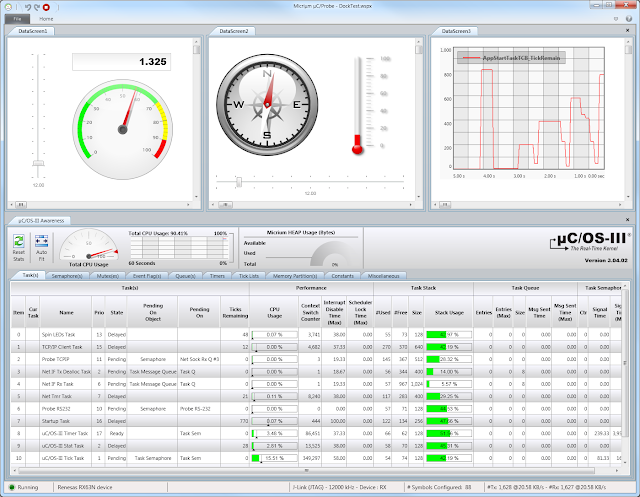Select the µC/OS-III Awareness tab
Viewport: 640px width, 497px height.
tap(41, 220)
